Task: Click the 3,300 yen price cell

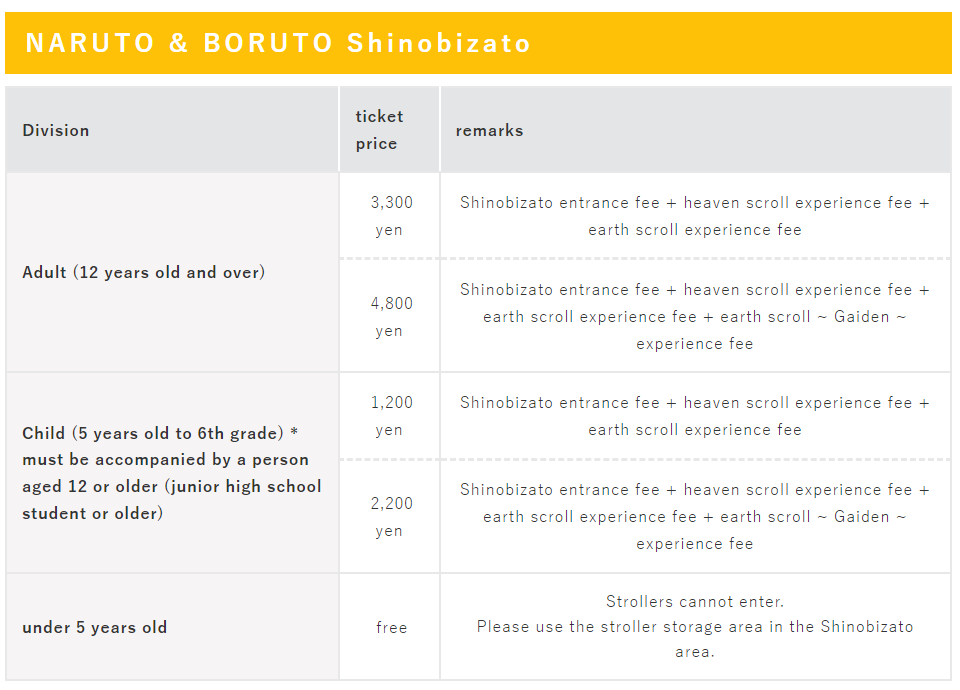Action: point(389,216)
